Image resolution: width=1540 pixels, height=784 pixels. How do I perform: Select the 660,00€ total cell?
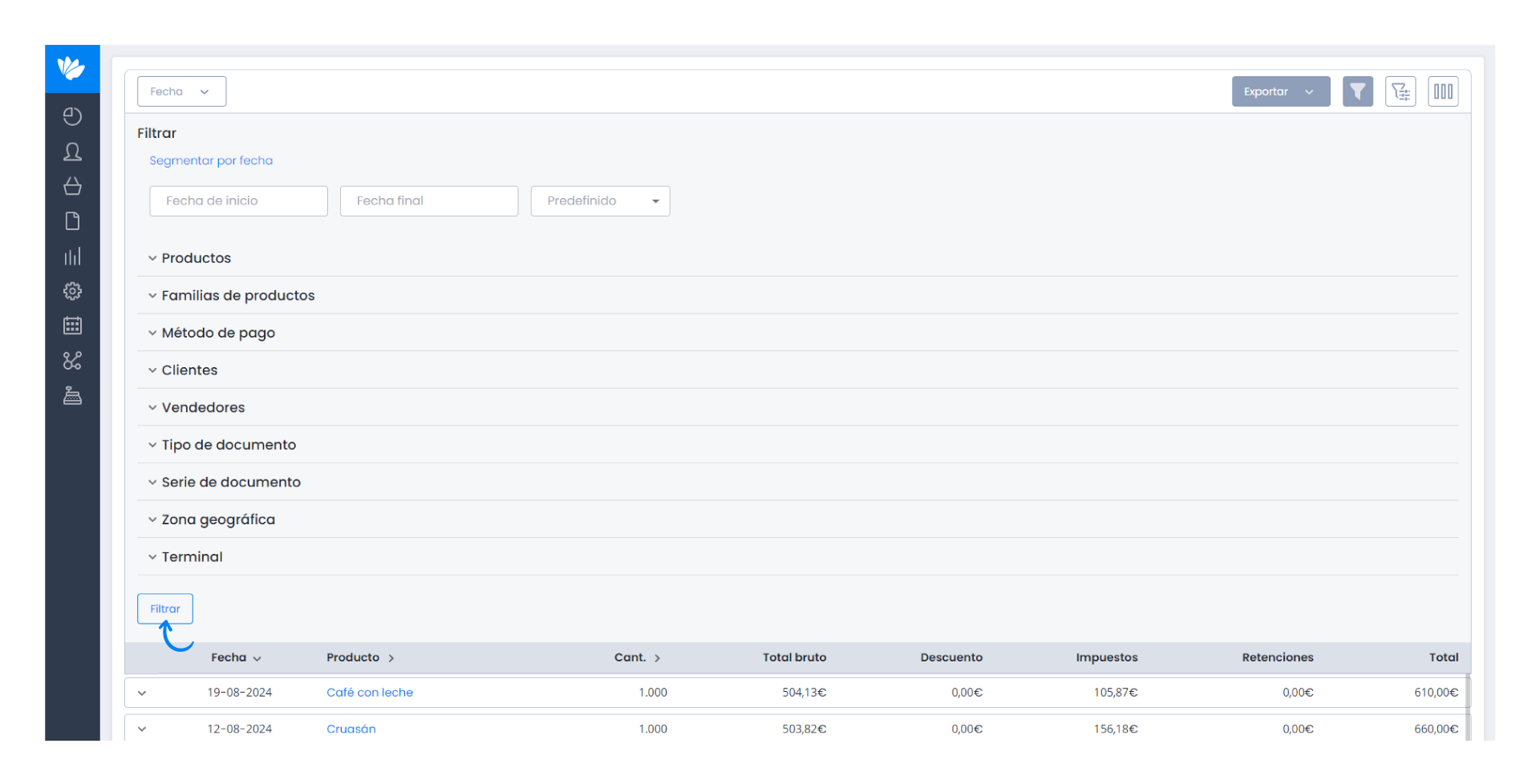pyautogui.click(x=1437, y=729)
